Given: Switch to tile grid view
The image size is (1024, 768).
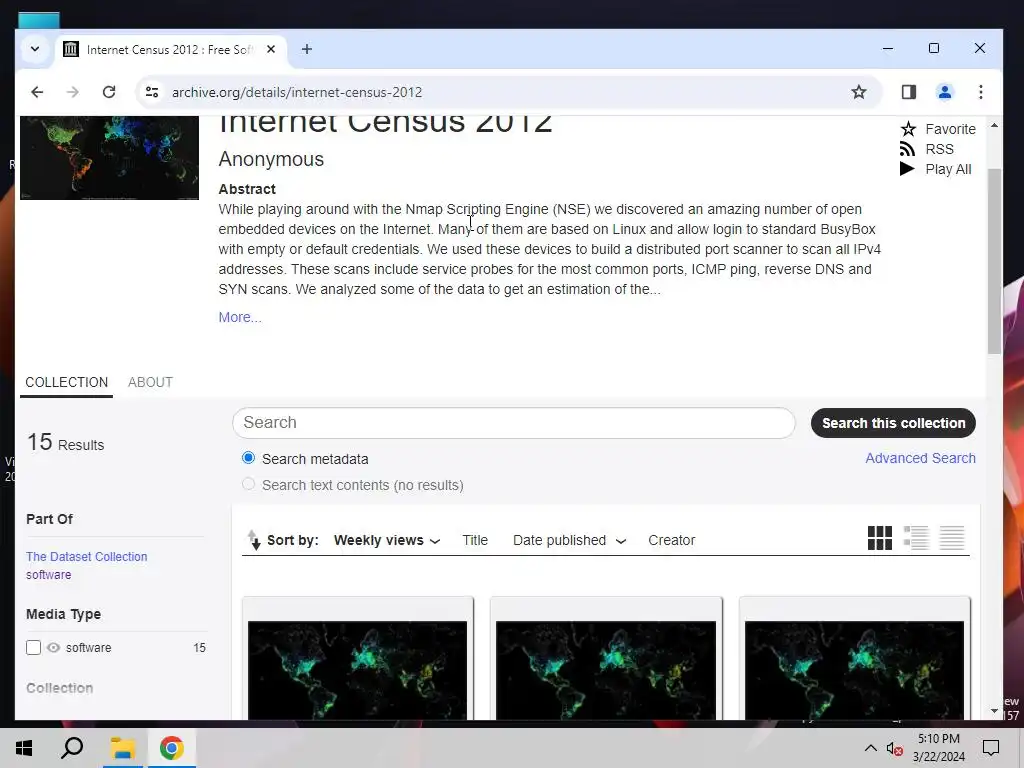Looking at the screenshot, I should pyautogui.click(x=880, y=538).
